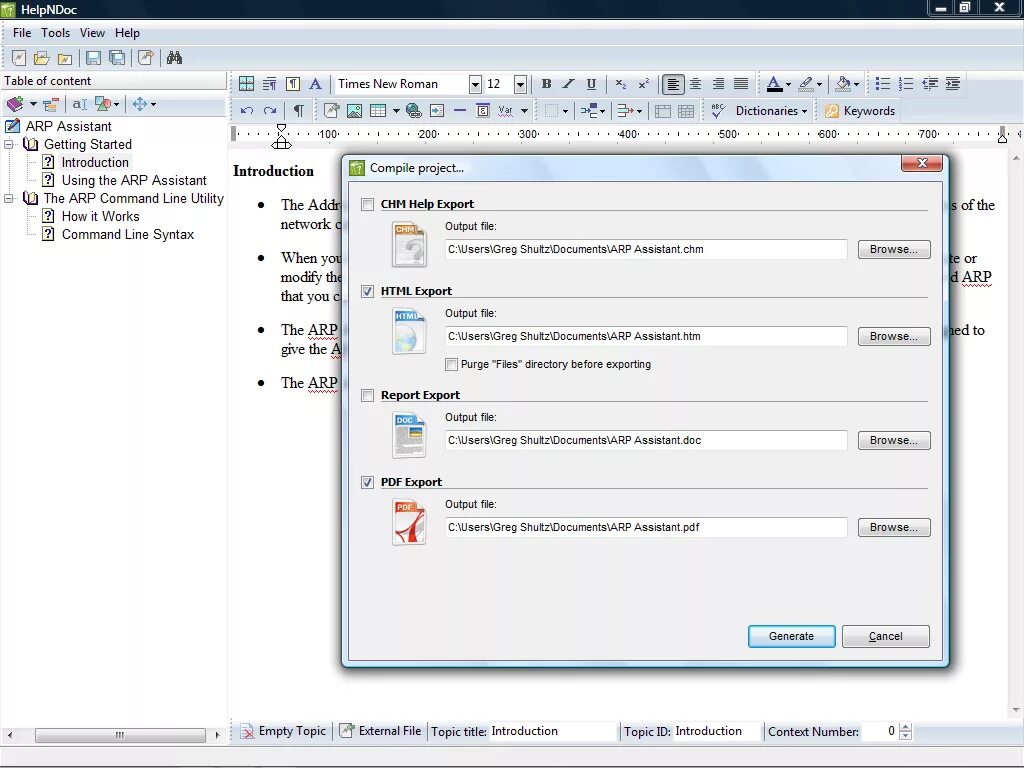
Task: Center align the text
Action: 696,84
